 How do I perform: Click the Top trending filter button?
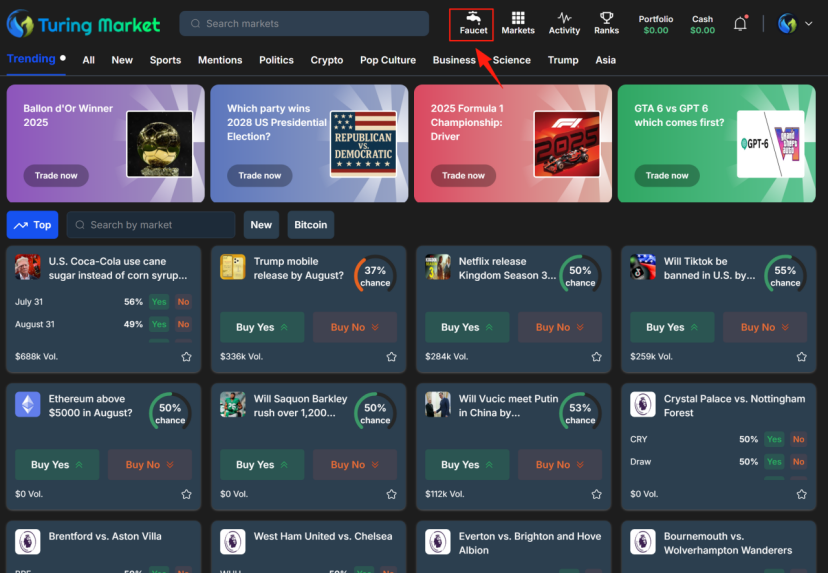tap(33, 225)
